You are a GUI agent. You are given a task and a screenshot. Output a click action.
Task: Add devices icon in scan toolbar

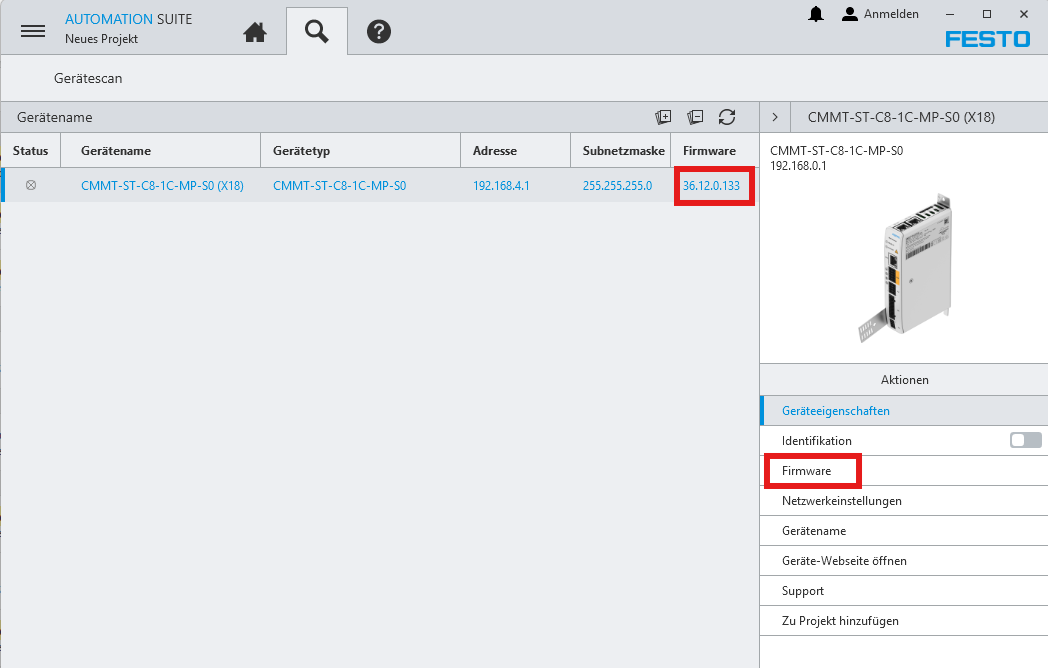coord(663,117)
